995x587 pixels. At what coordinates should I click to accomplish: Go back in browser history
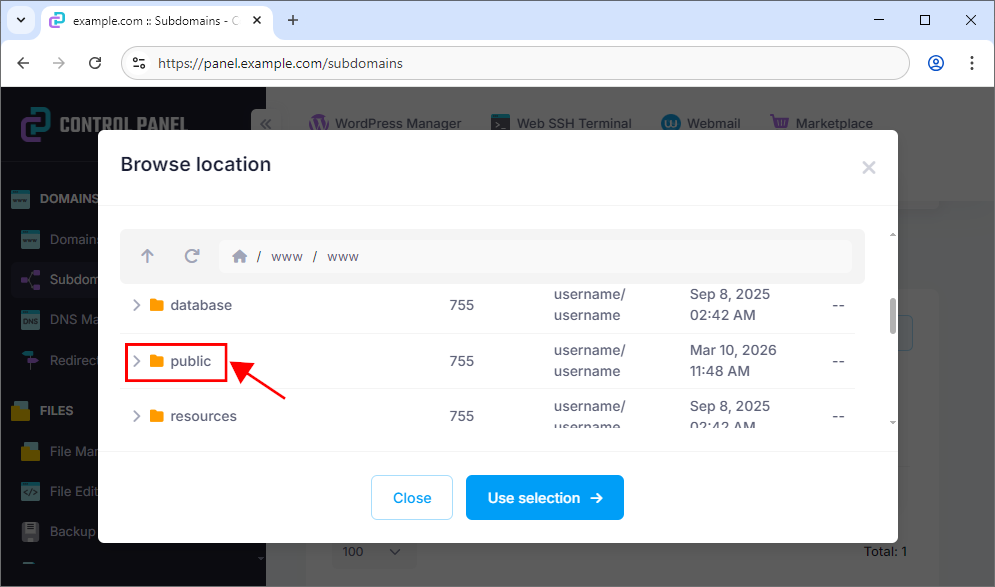[x=23, y=63]
